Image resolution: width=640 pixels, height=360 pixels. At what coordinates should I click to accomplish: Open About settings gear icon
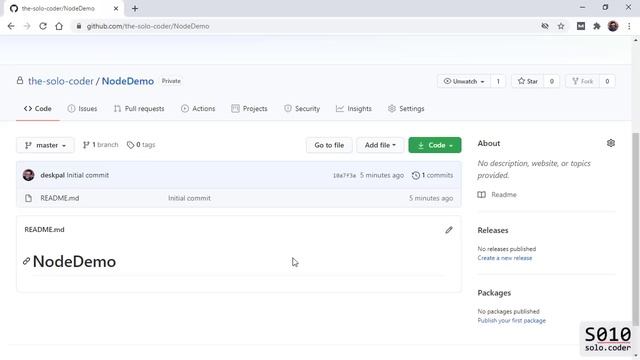(x=611, y=143)
